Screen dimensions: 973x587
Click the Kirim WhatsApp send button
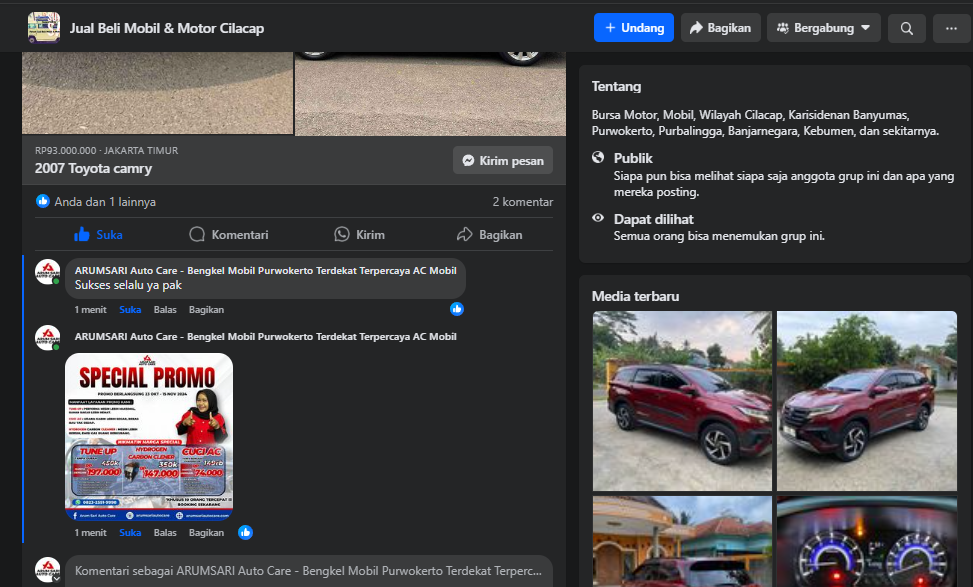359,235
